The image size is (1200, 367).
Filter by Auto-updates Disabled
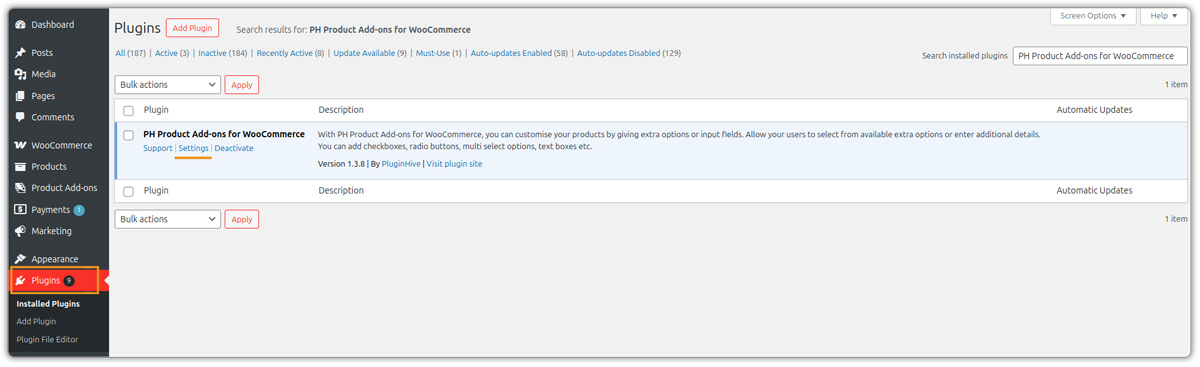pyautogui.click(x=629, y=53)
